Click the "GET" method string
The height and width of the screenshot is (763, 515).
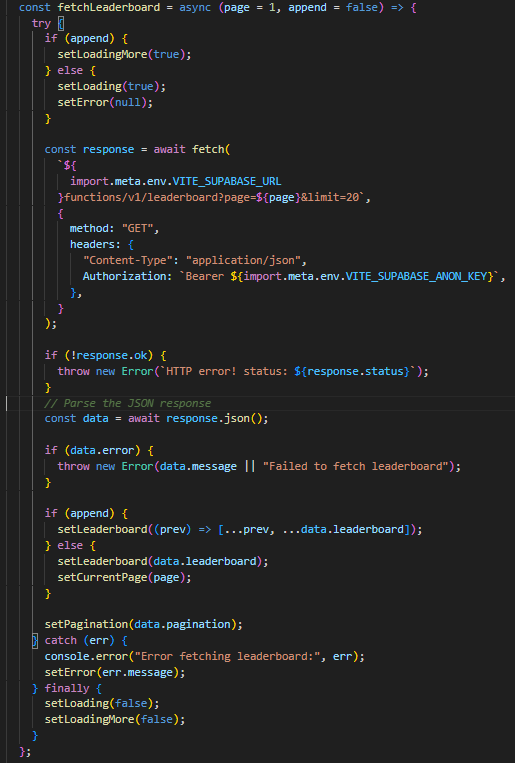pyautogui.click(x=137, y=228)
